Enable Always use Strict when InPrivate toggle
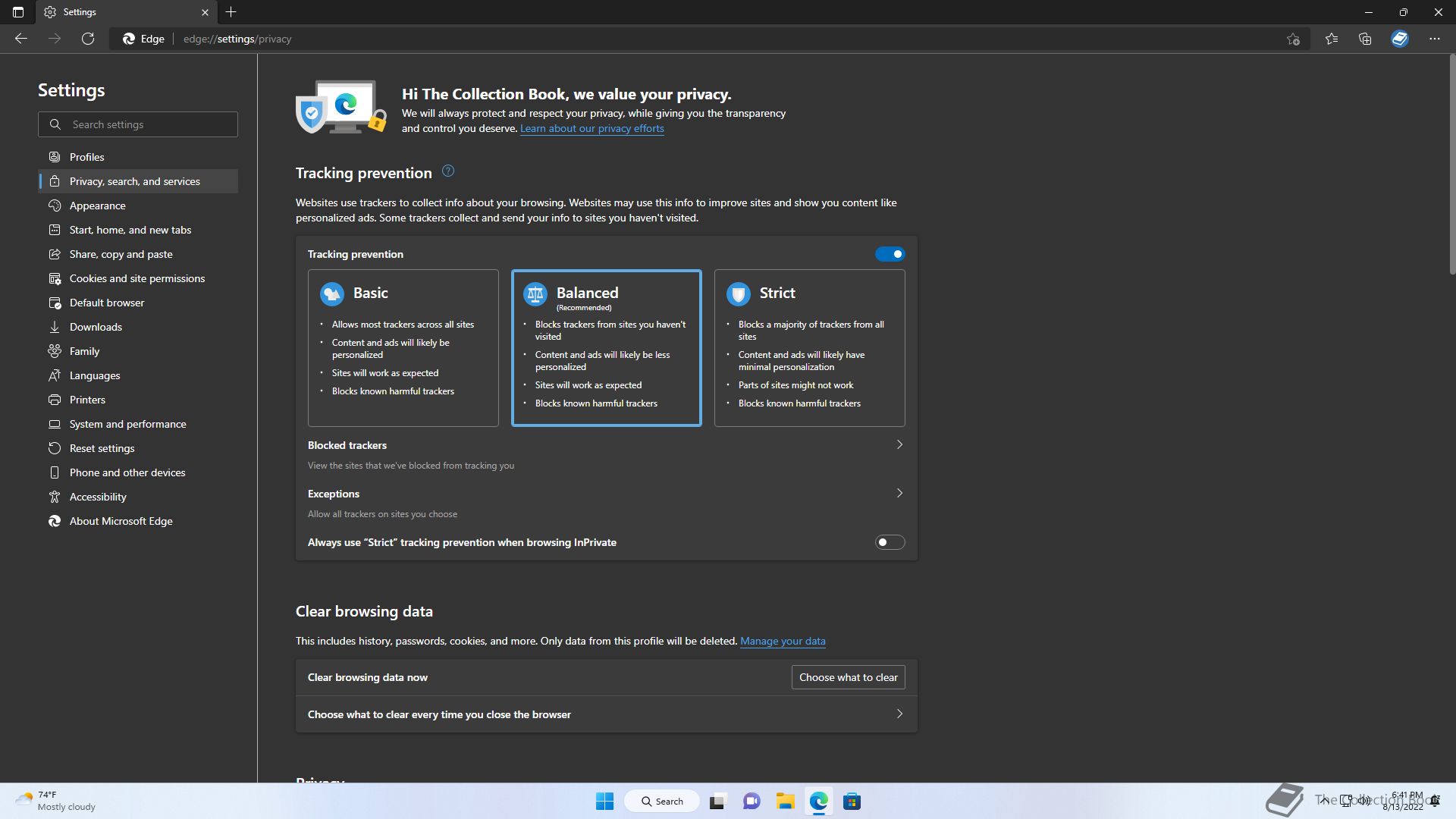 click(x=890, y=542)
